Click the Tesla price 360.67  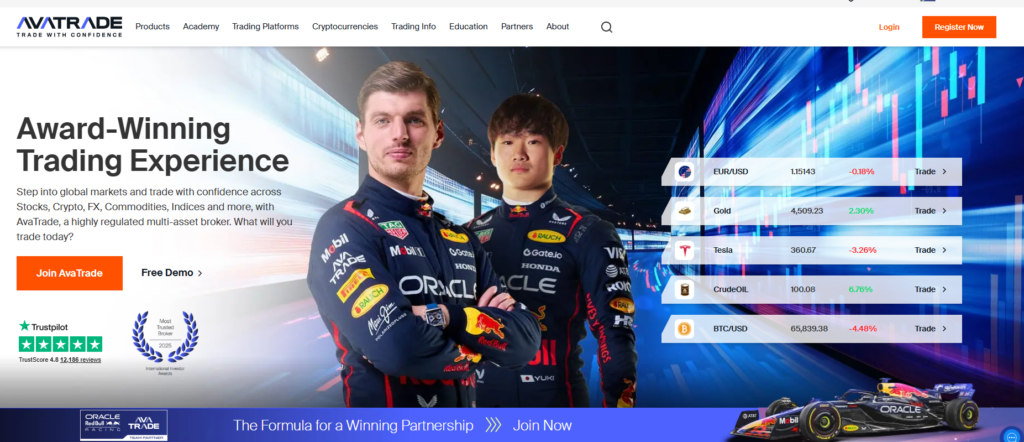pos(802,250)
